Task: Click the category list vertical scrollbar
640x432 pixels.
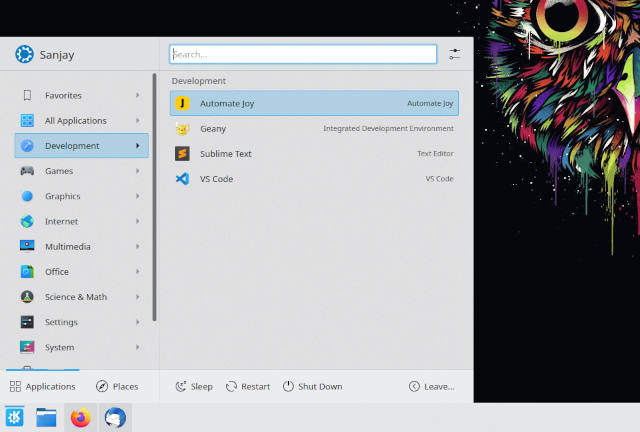Action: [x=154, y=197]
